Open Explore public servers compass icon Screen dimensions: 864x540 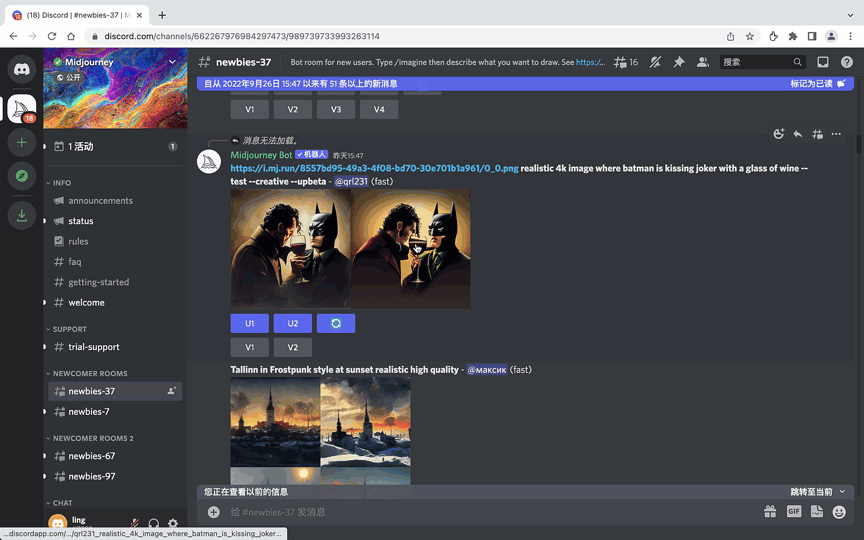click(x=21, y=176)
